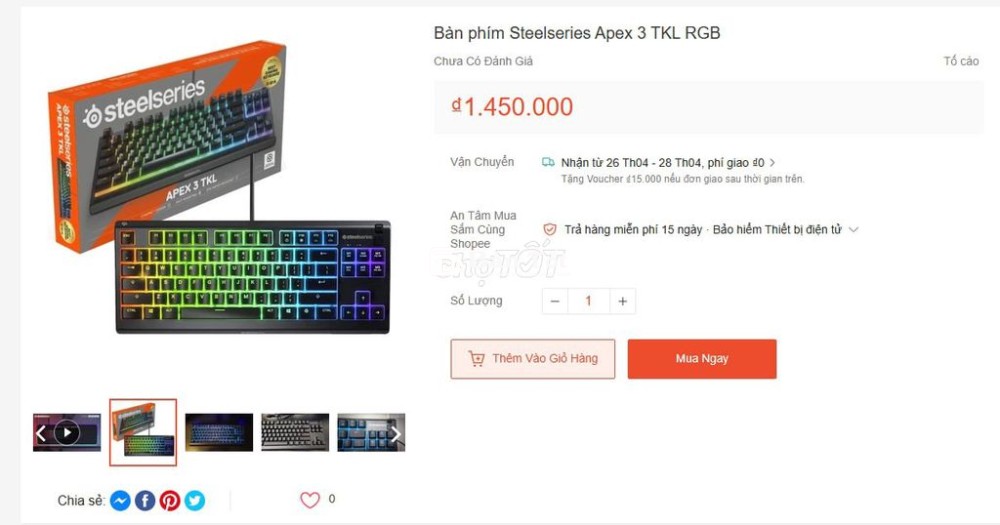Show next thumbnails with right arrow
This screenshot has width=1000, height=525.
395,434
